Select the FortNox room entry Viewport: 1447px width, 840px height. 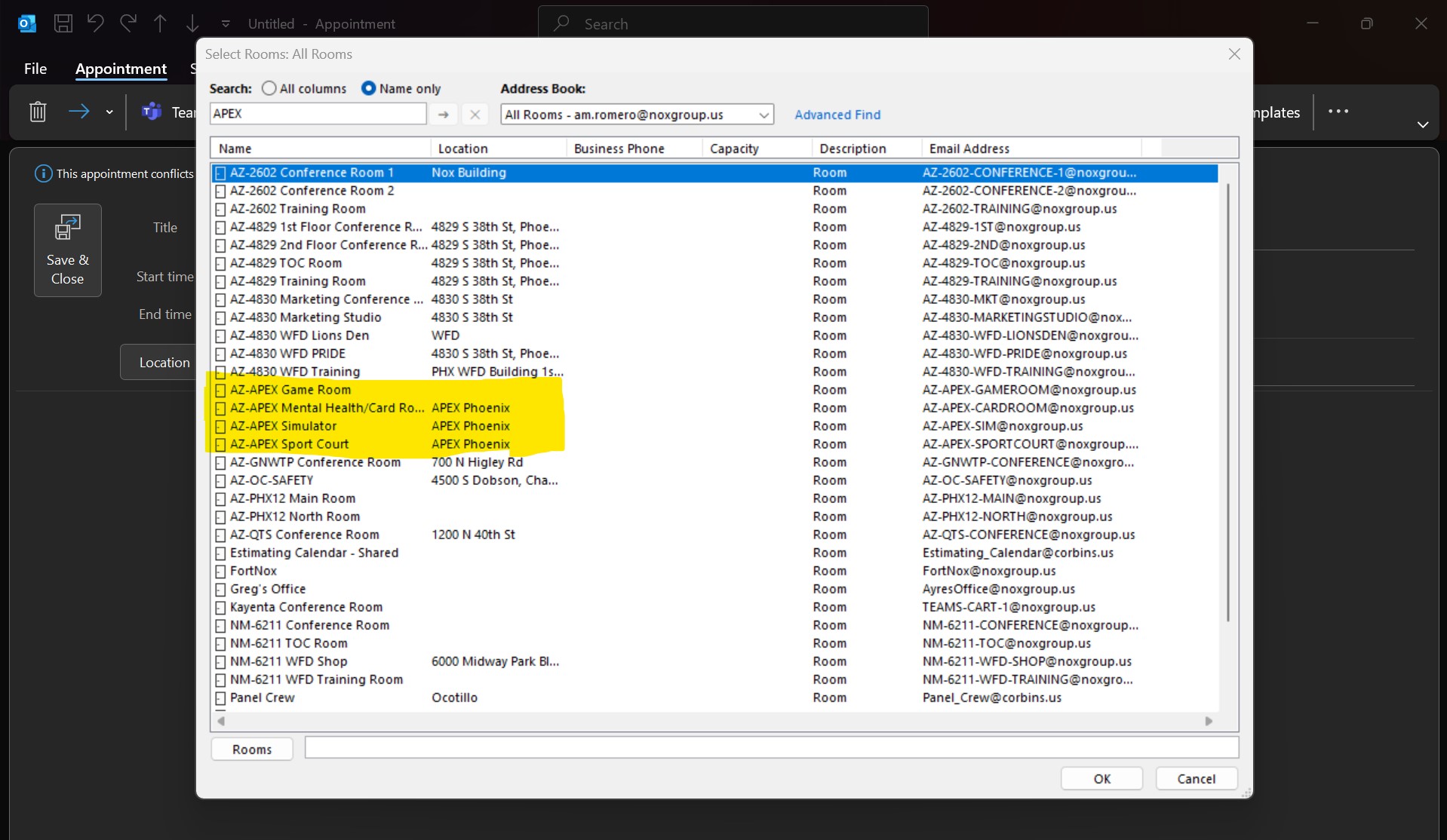(x=714, y=571)
